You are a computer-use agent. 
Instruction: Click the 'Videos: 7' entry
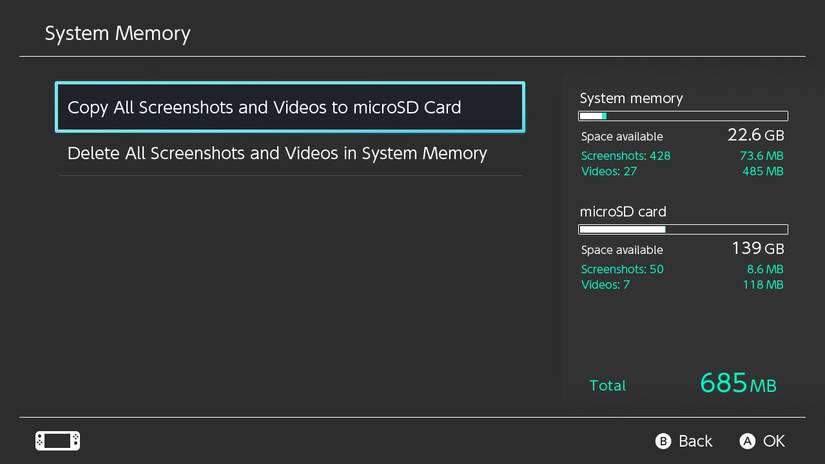(x=605, y=285)
